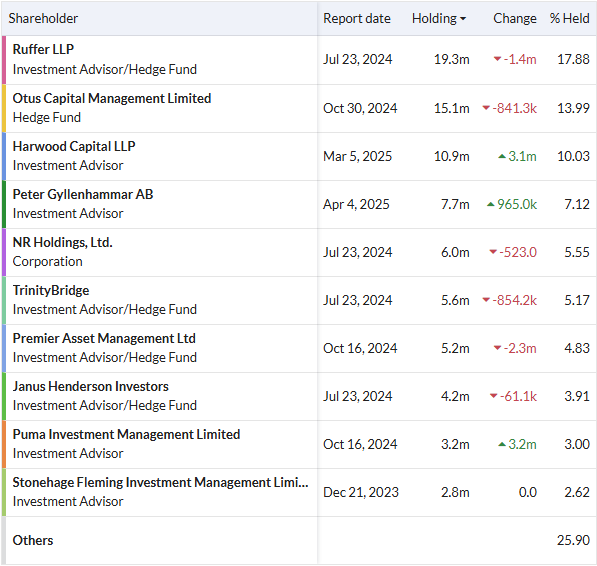Viewport: 597px width, 566px height.
Task: Click red down arrow beside -2.3m
Action: [497, 348]
